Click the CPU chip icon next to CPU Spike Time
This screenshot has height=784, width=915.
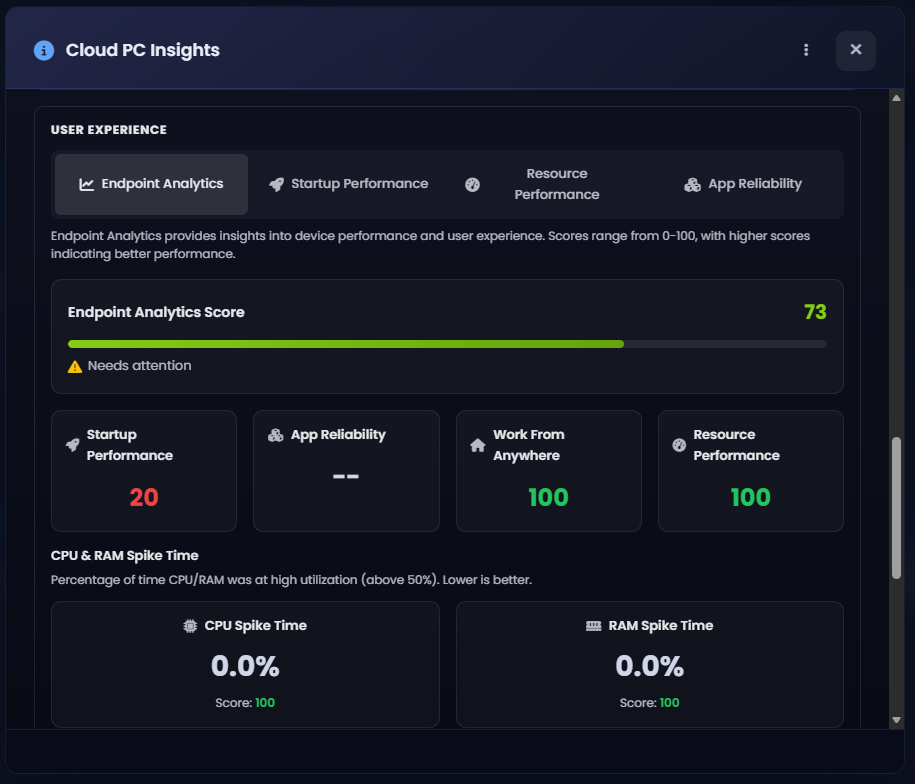point(190,626)
